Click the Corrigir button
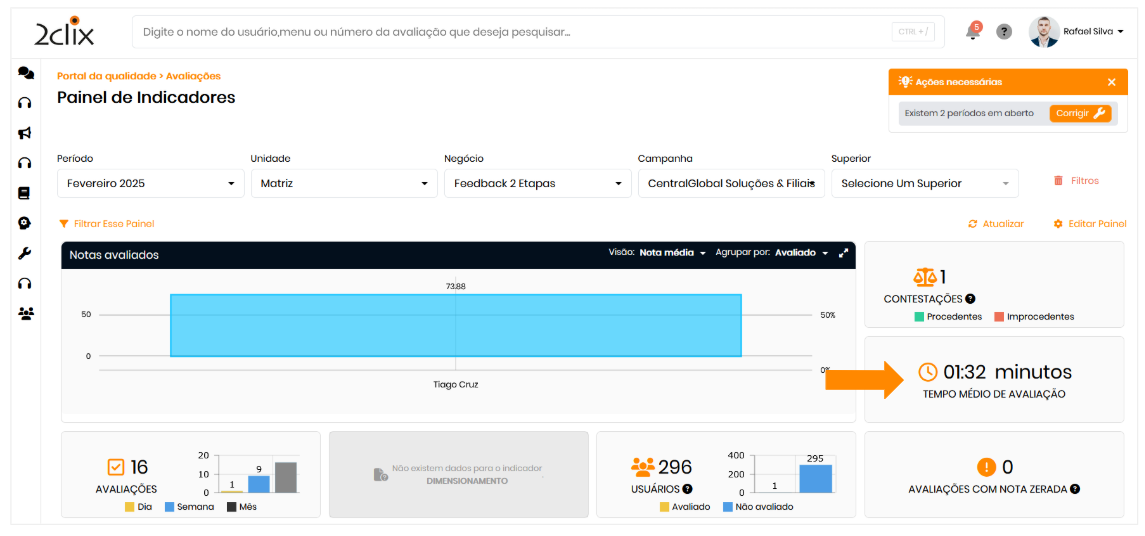This screenshot has height=536, width=1145. point(1080,114)
